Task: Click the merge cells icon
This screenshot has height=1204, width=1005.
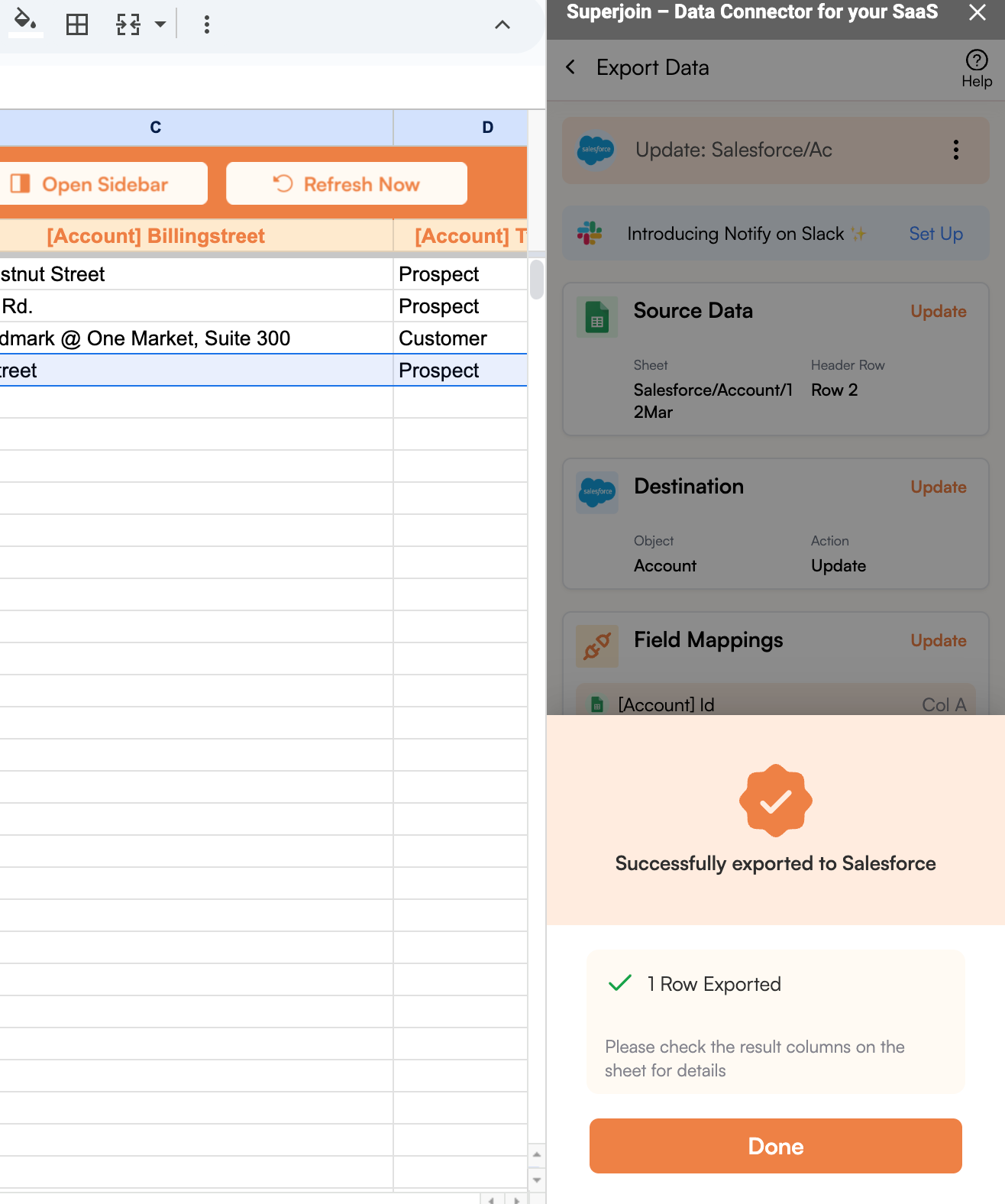Action: coord(128,24)
